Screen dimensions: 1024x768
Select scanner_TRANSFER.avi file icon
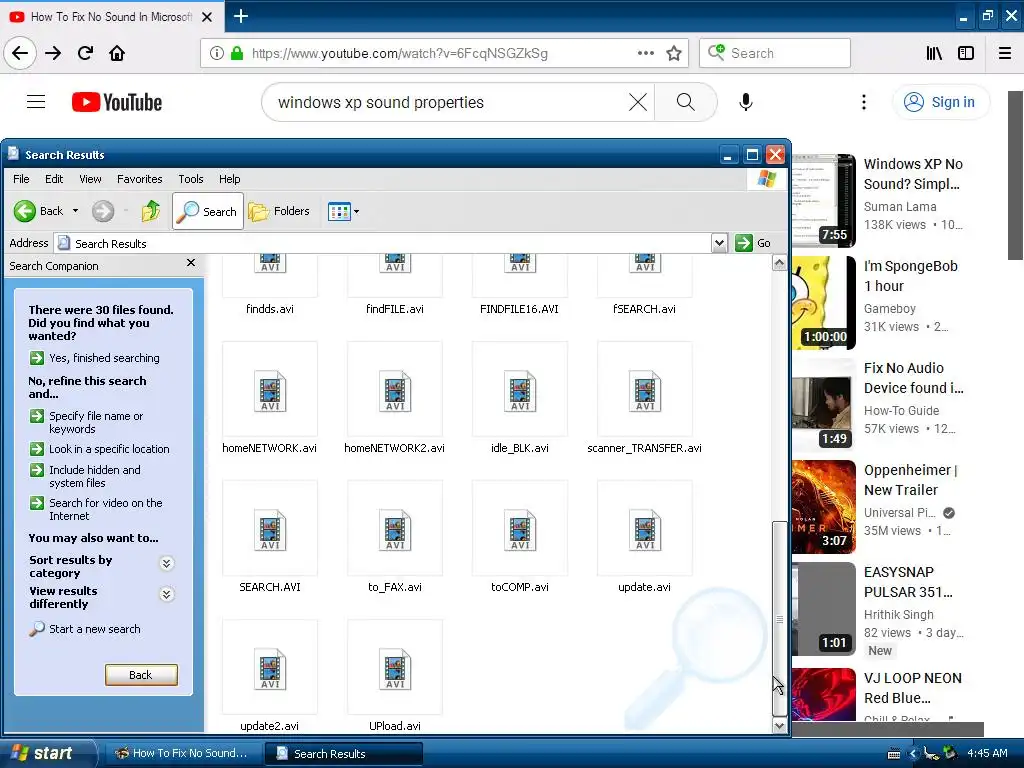point(645,392)
